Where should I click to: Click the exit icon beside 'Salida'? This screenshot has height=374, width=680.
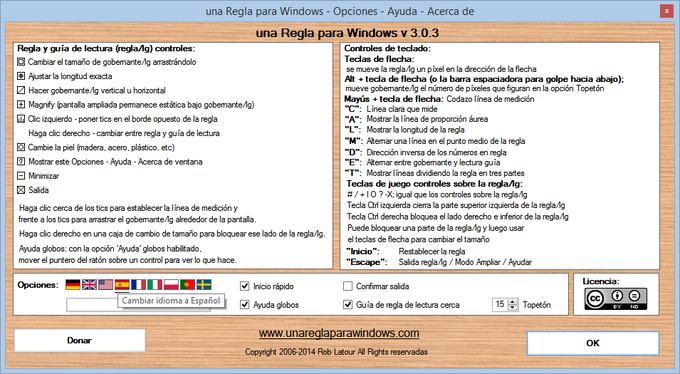point(21,190)
